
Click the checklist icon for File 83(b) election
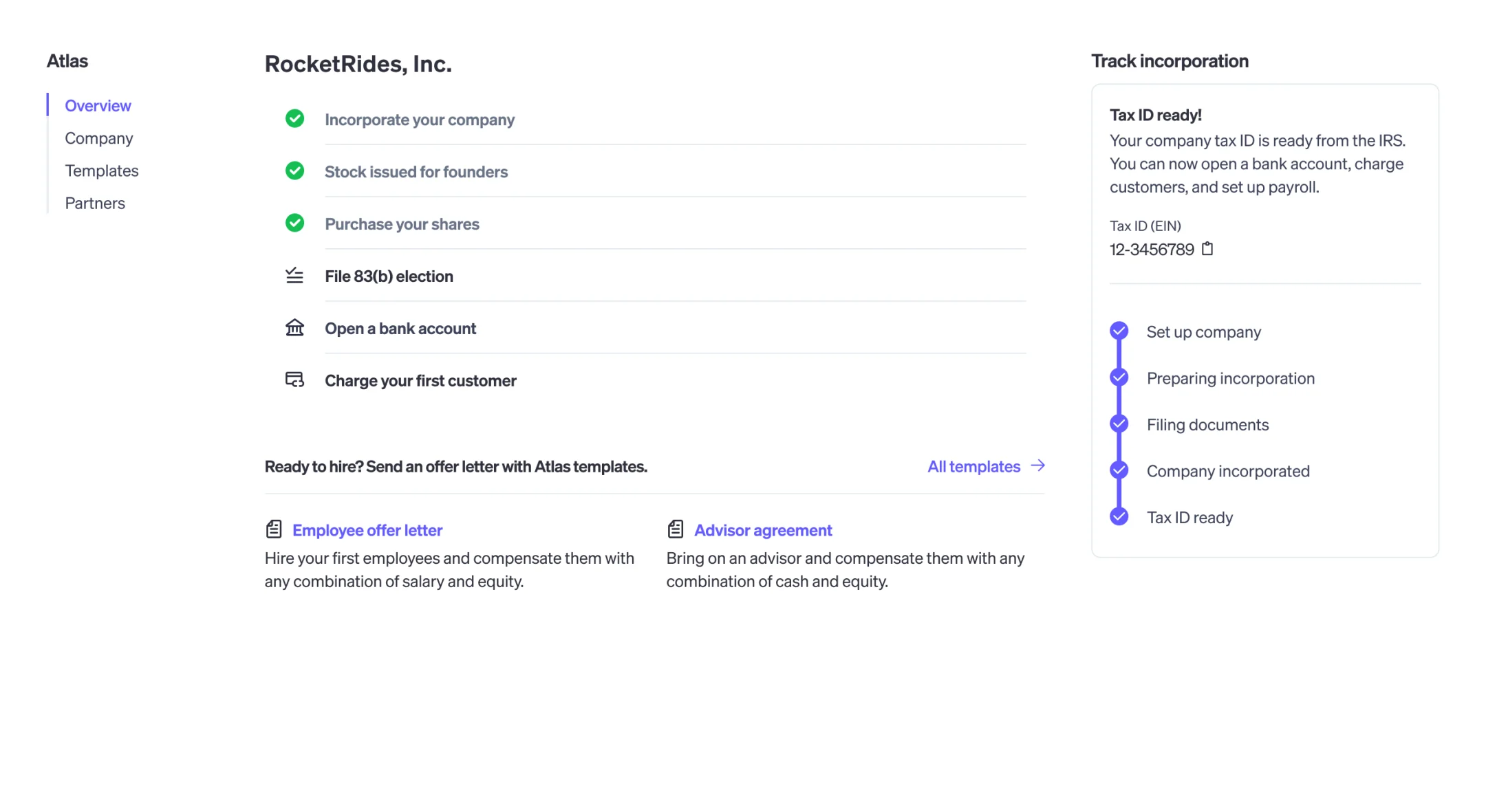pos(294,276)
